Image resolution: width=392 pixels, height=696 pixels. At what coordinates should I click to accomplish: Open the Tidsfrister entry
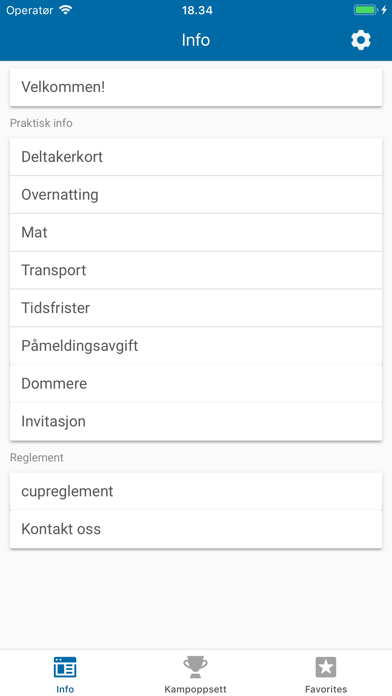196,308
